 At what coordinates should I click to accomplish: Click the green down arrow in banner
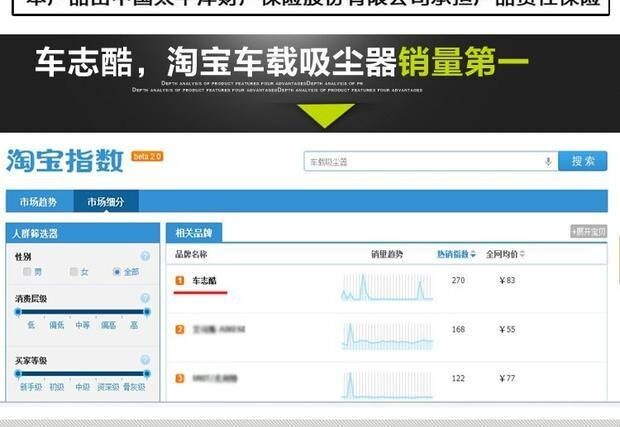pyautogui.click(x=325, y=115)
